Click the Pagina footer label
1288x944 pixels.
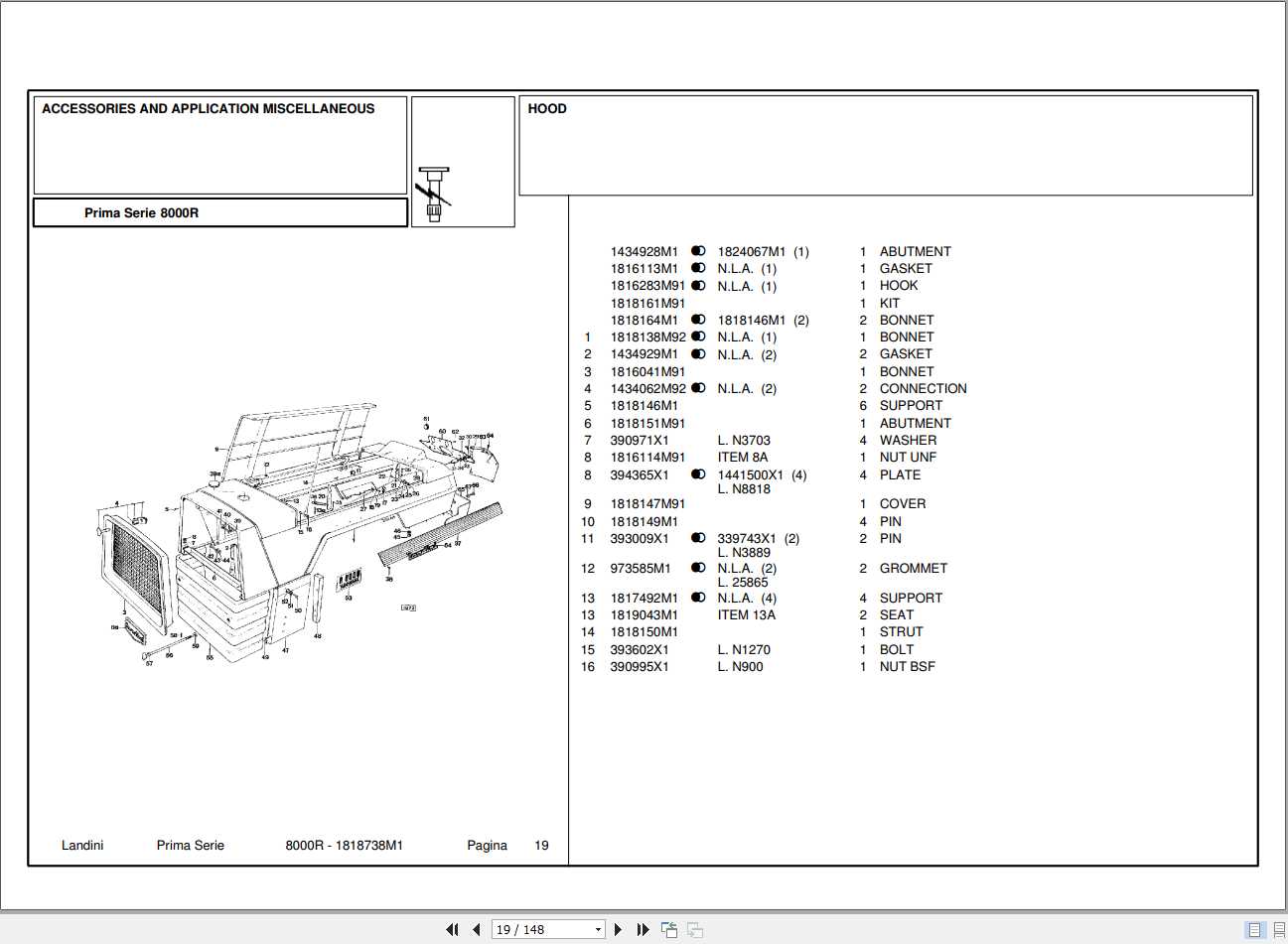(x=487, y=846)
